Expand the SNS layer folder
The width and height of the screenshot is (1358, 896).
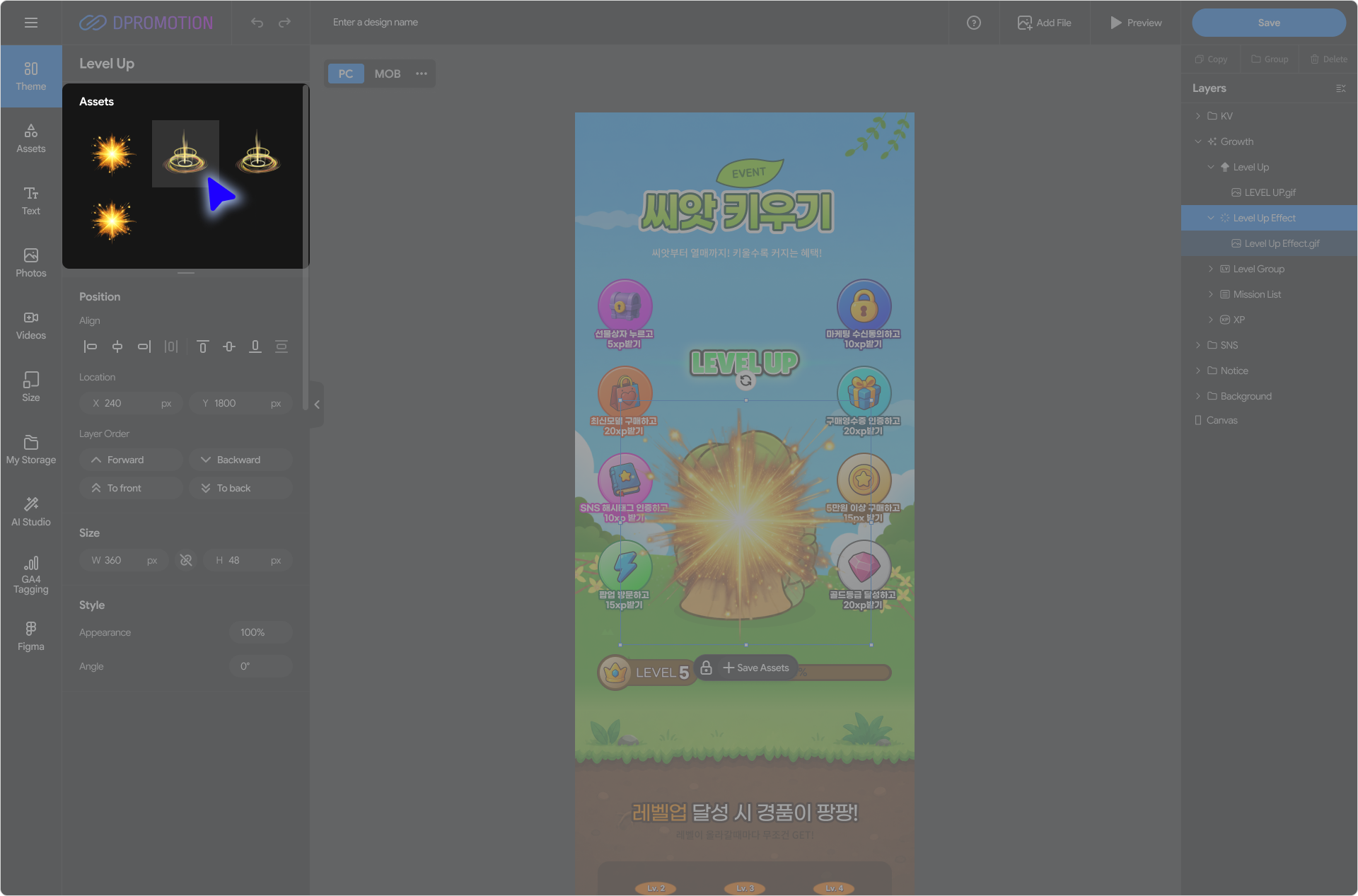click(1198, 345)
